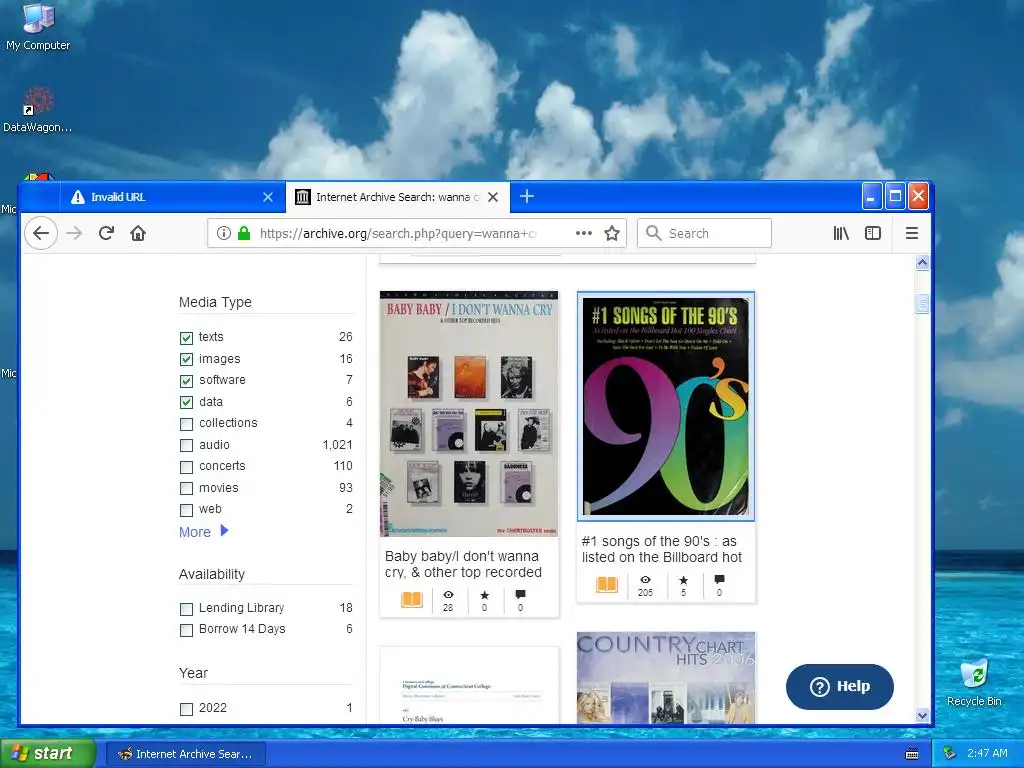Show site information icon in address bar
Image resolution: width=1024 pixels, height=768 pixels.
[223, 233]
